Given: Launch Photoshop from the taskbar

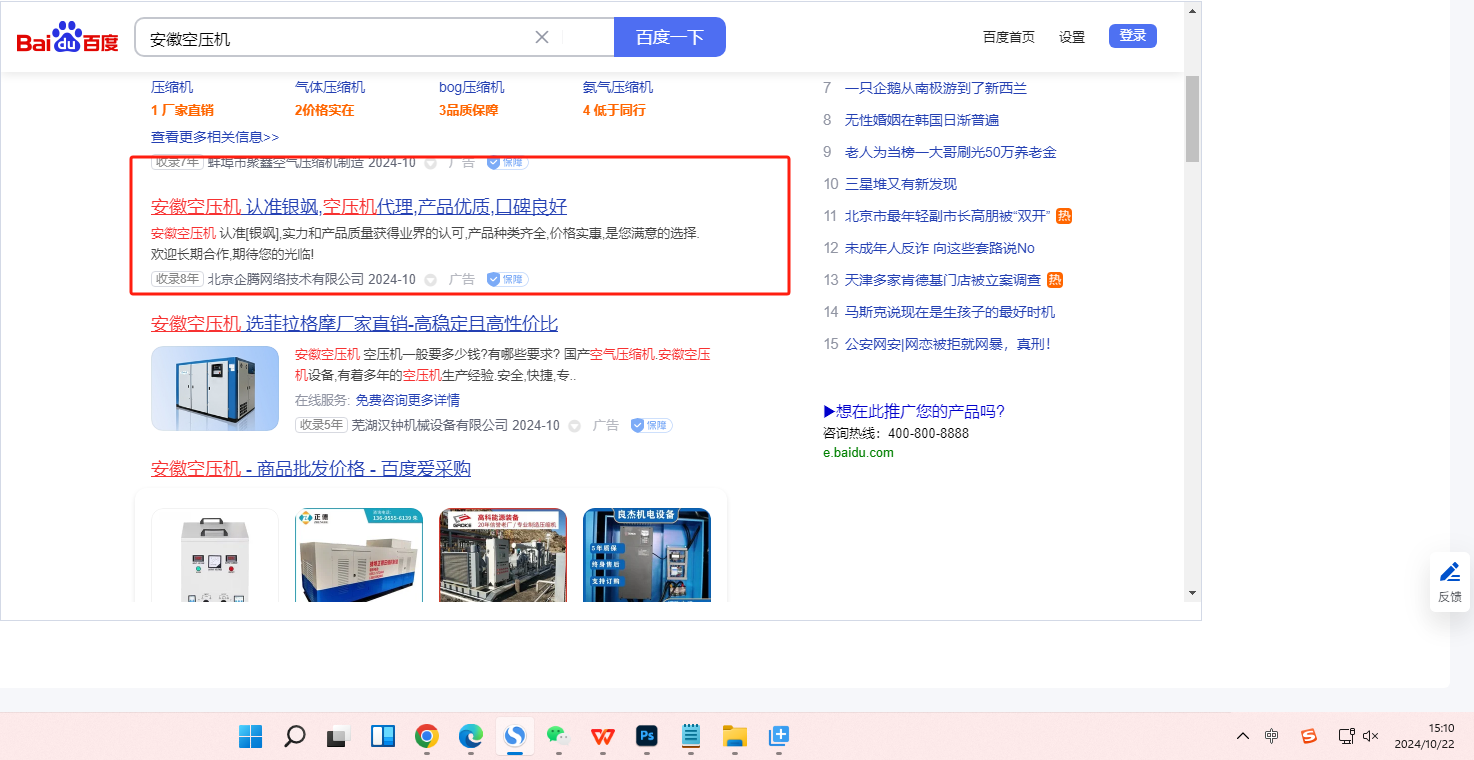Looking at the screenshot, I should pyautogui.click(x=647, y=737).
